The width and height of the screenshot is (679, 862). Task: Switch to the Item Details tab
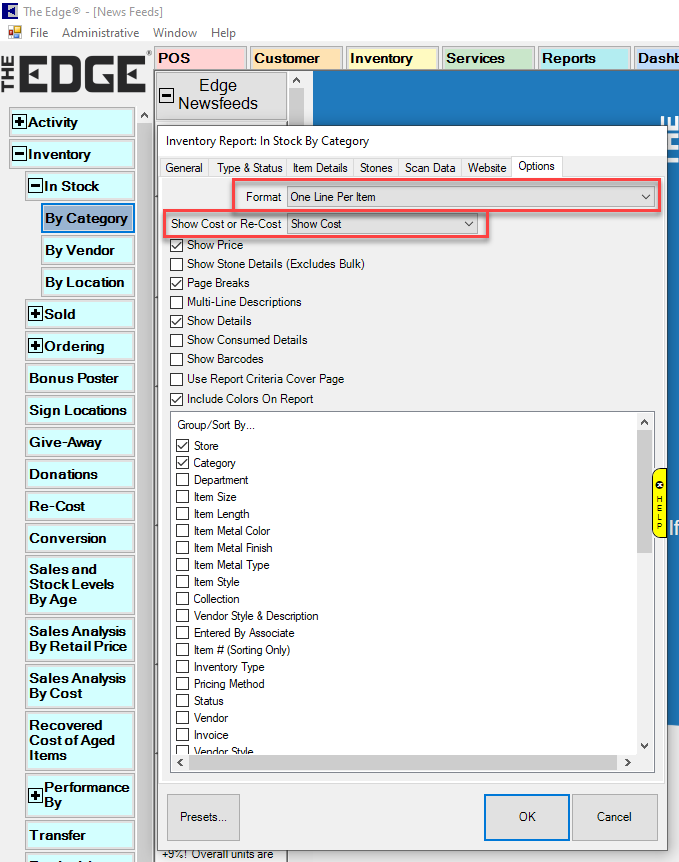pyautogui.click(x=320, y=168)
